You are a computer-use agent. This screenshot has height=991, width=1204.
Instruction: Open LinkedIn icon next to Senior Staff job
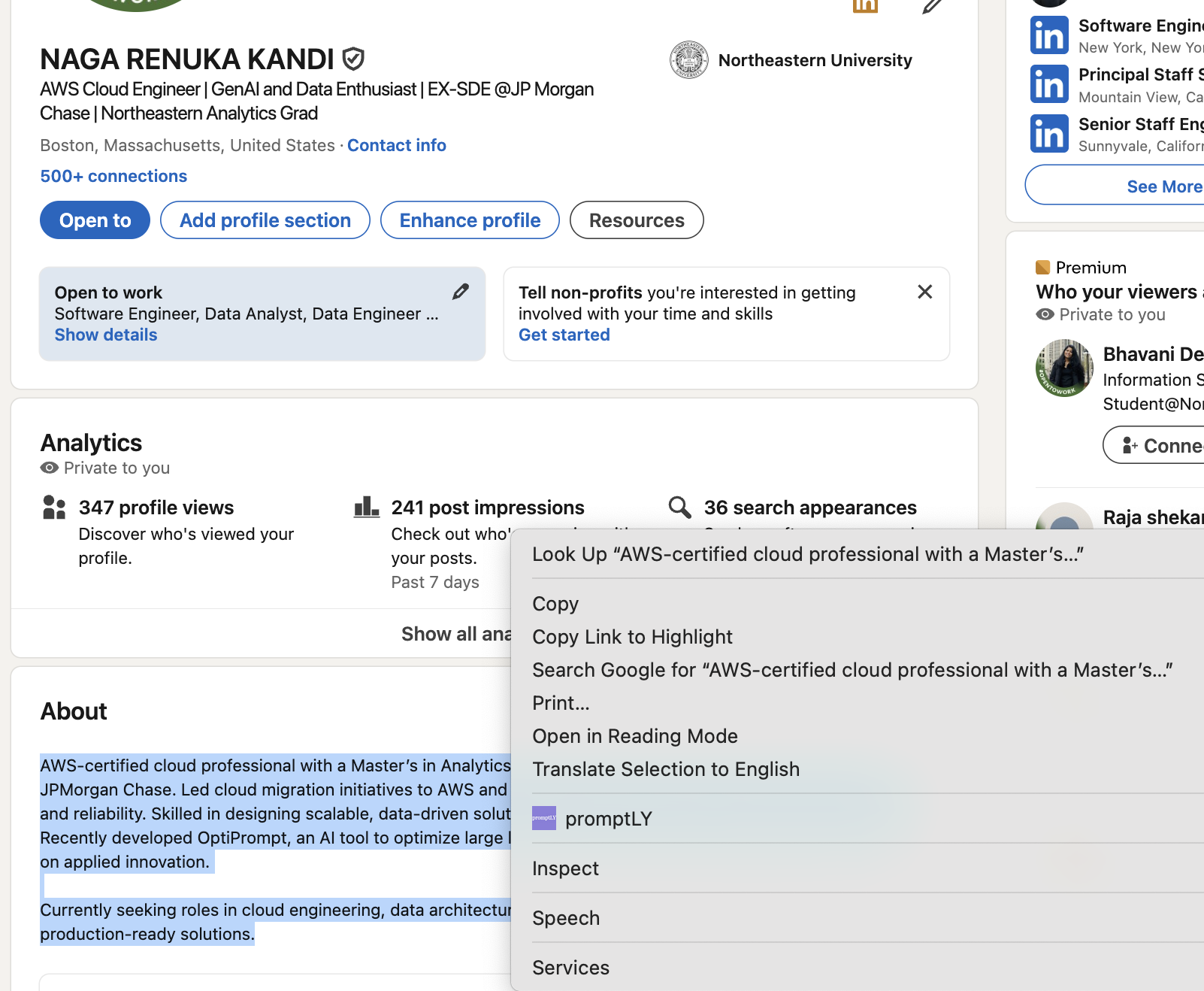tap(1049, 134)
